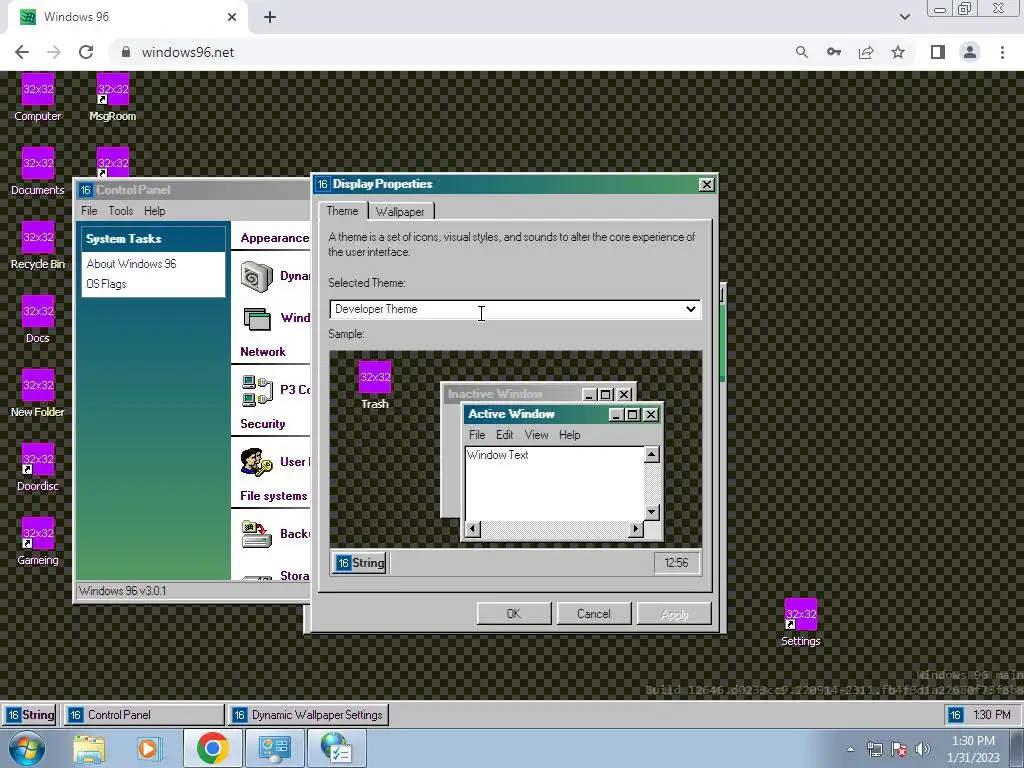The width and height of the screenshot is (1024, 768).
Task: Select the Documents desktop icon
Action: click(38, 172)
